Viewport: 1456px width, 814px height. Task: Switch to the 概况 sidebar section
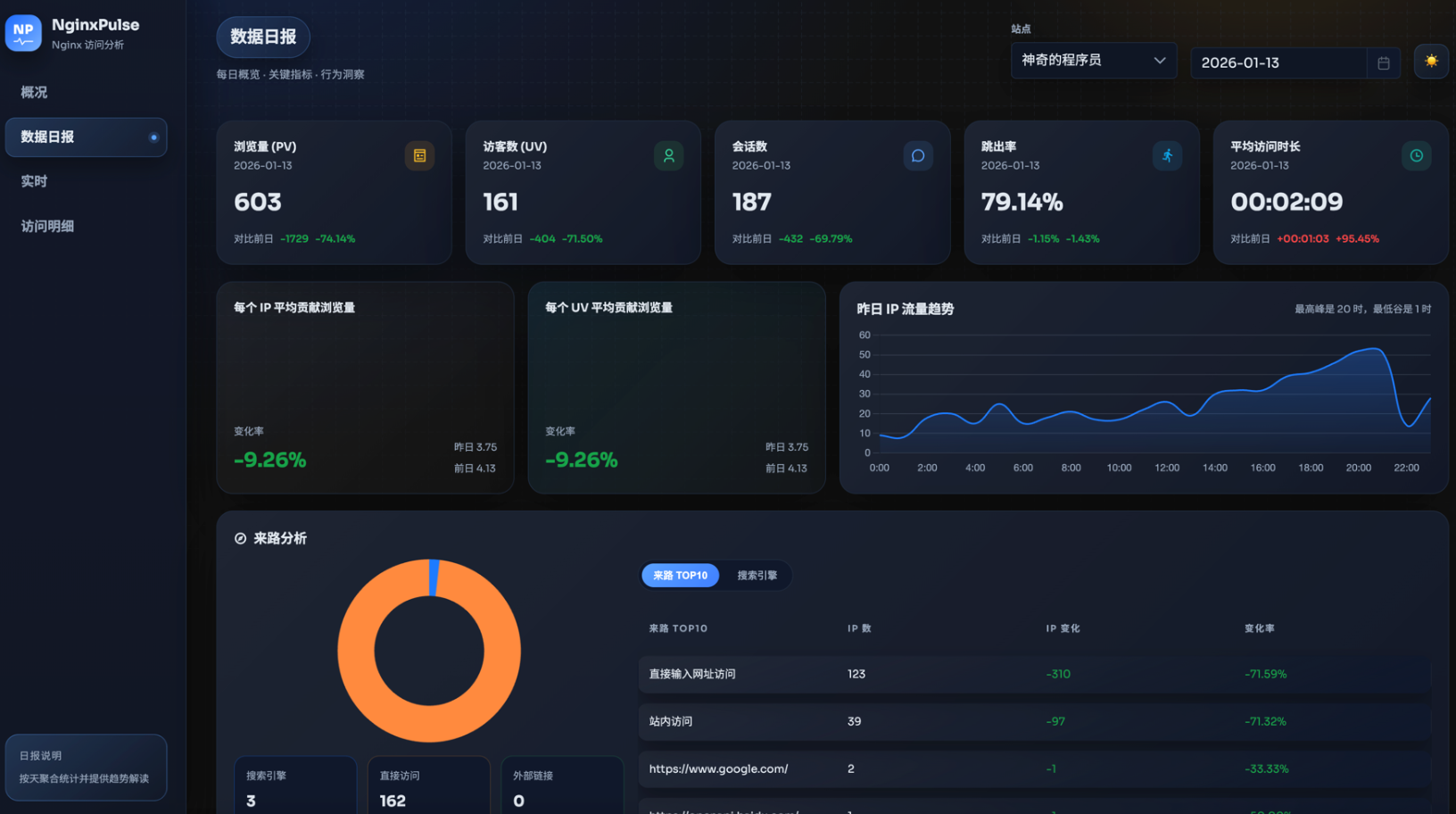pos(34,92)
